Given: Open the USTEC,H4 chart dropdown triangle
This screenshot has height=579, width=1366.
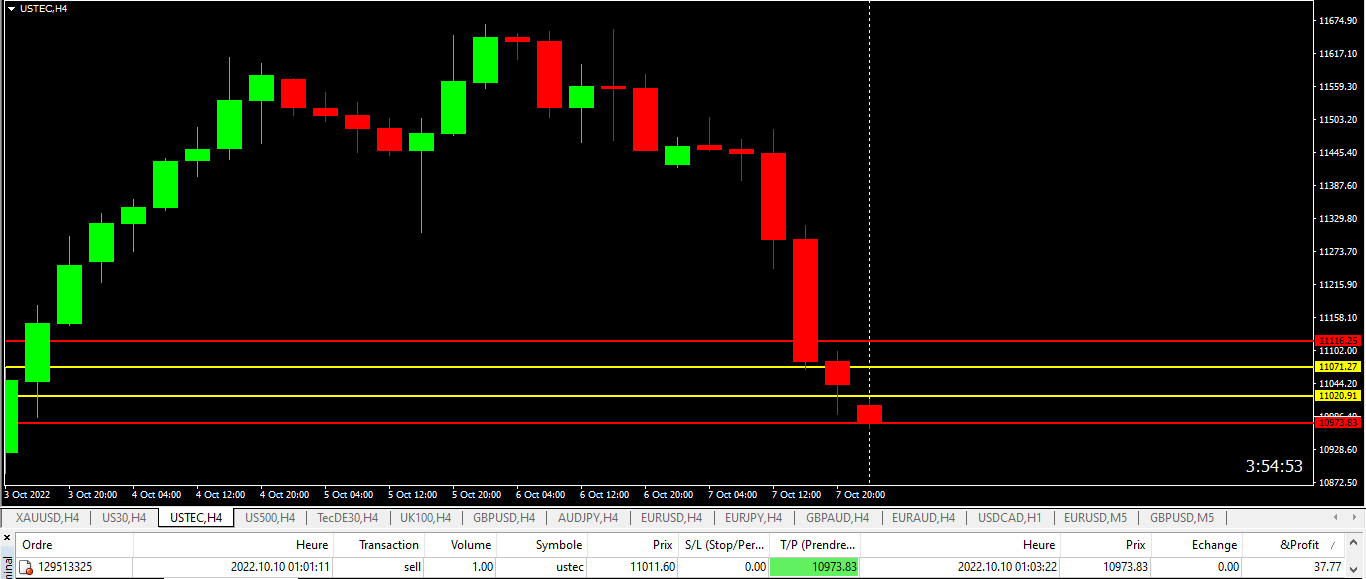Looking at the screenshot, I should [10, 8].
